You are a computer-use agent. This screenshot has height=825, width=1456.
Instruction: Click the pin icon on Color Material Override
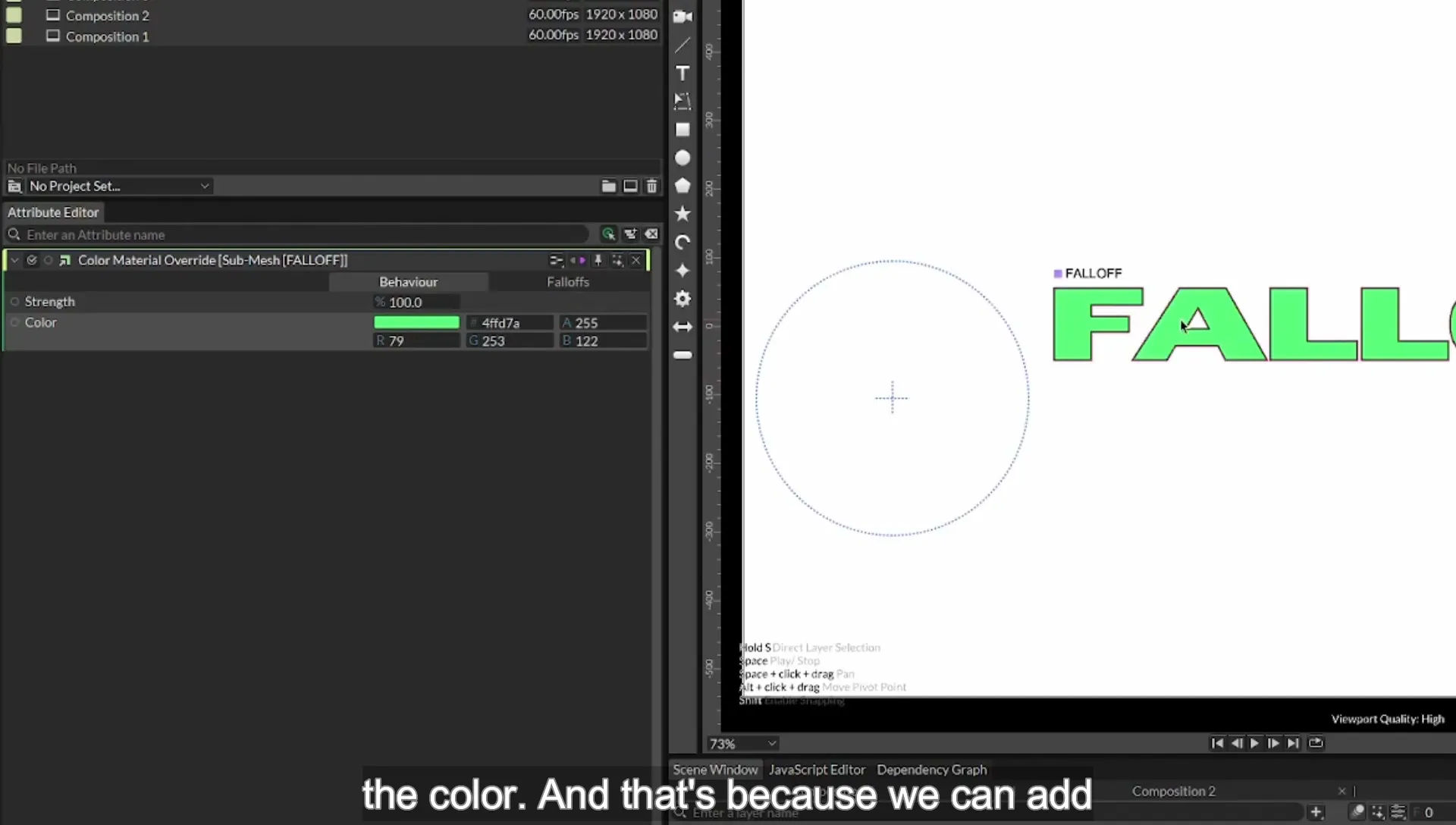pyautogui.click(x=598, y=260)
